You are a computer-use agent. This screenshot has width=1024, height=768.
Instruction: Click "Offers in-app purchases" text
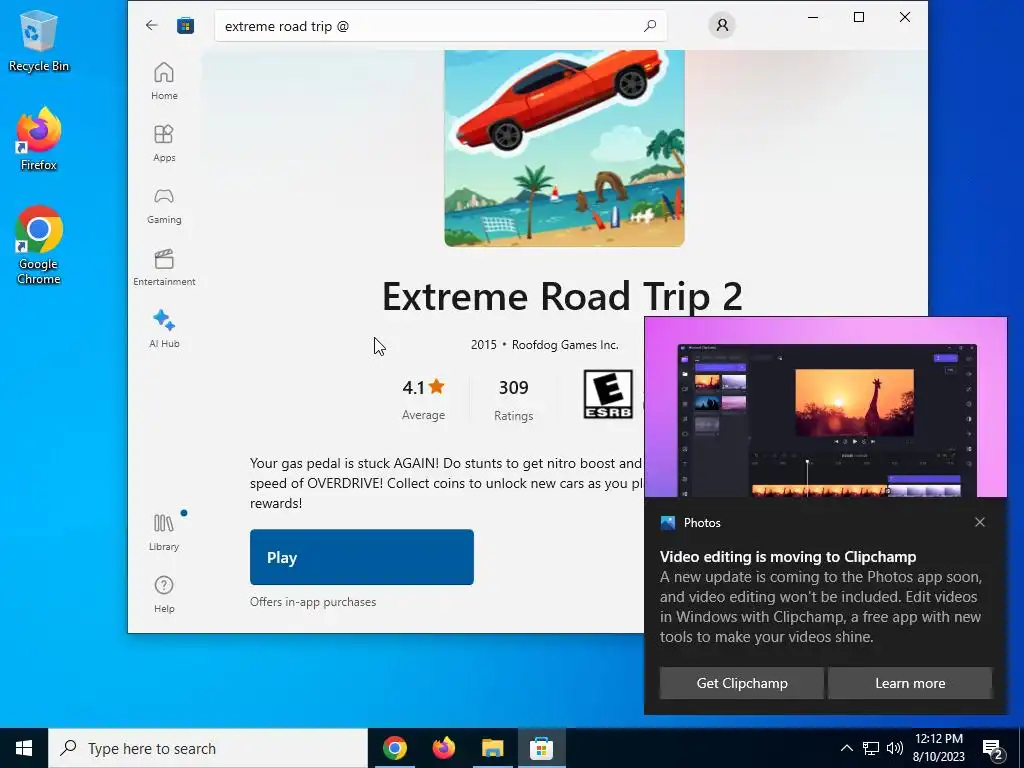[313, 602]
